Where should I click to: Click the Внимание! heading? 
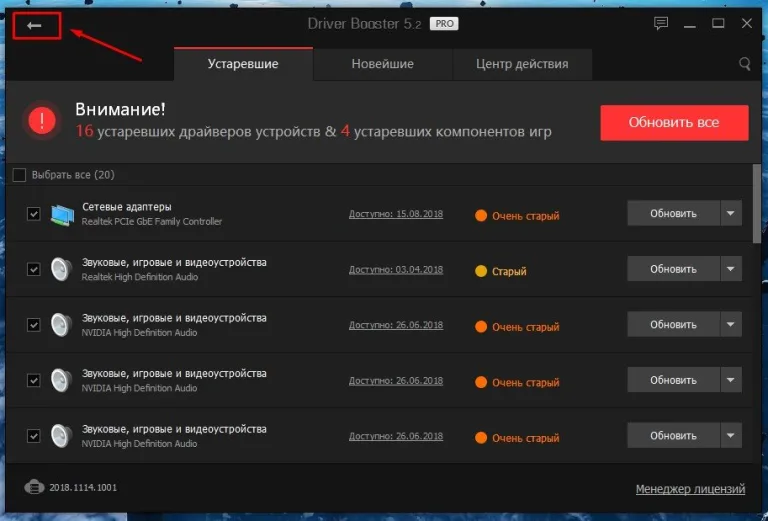point(120,109)
